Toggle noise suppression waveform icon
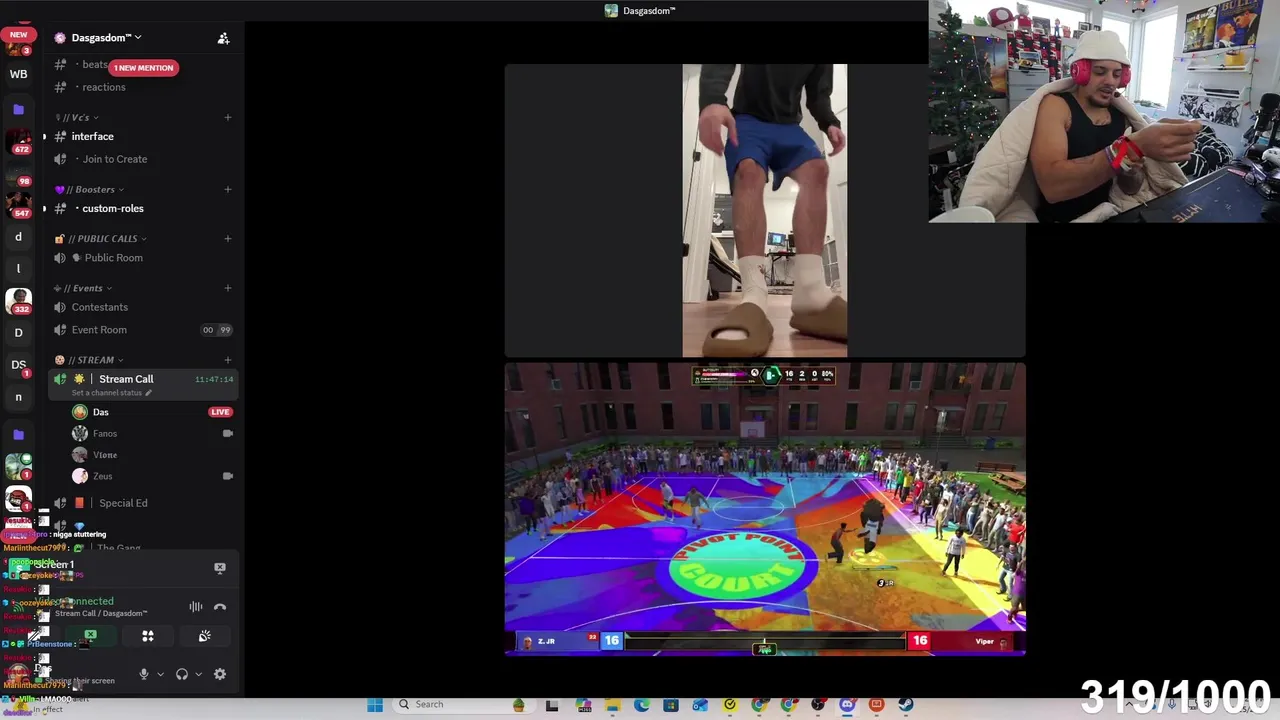This screenshot has height=720, width=1280. click(196, 607)
